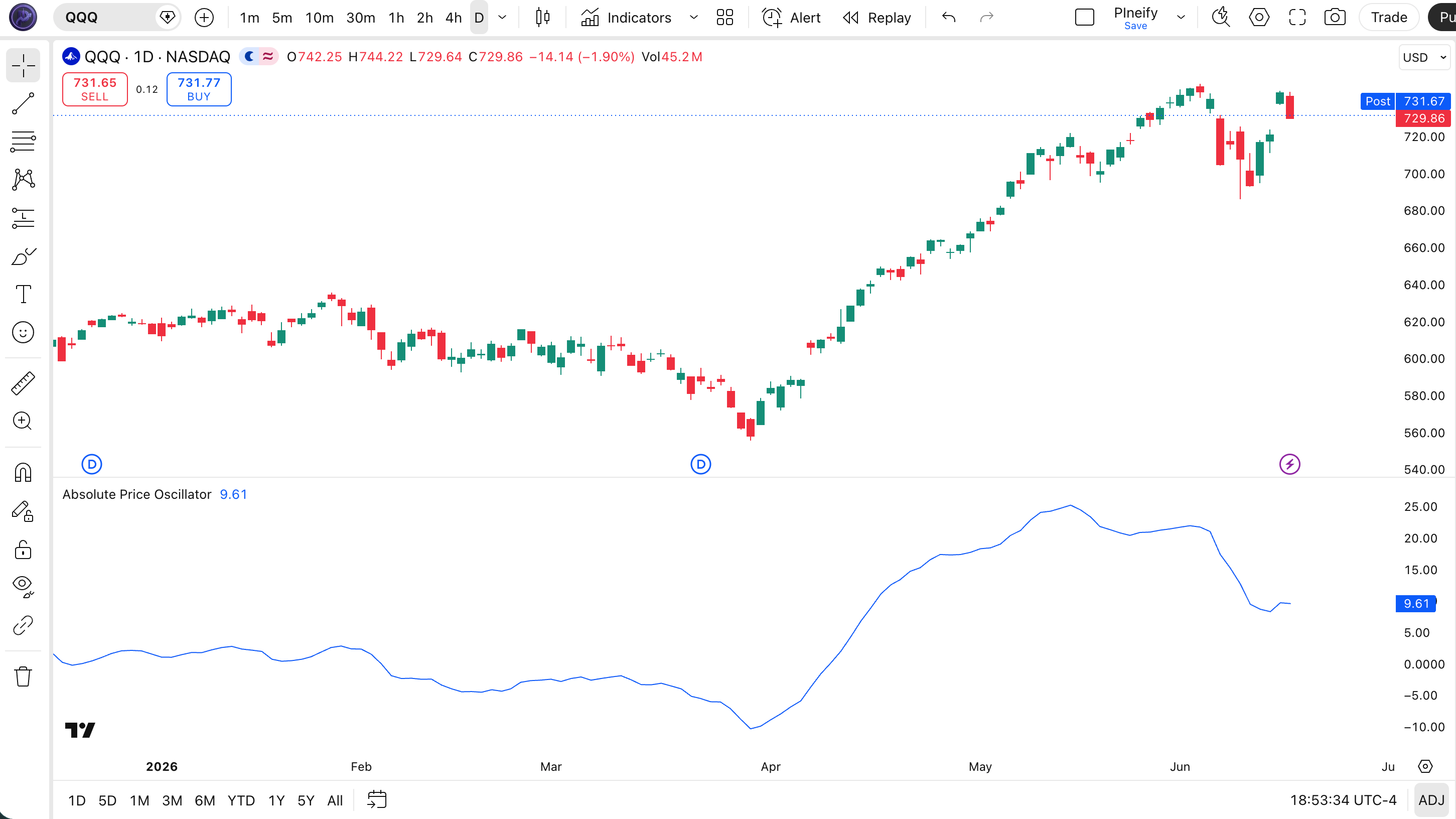
Task: Redo the chart action
Action: [987, 18]
